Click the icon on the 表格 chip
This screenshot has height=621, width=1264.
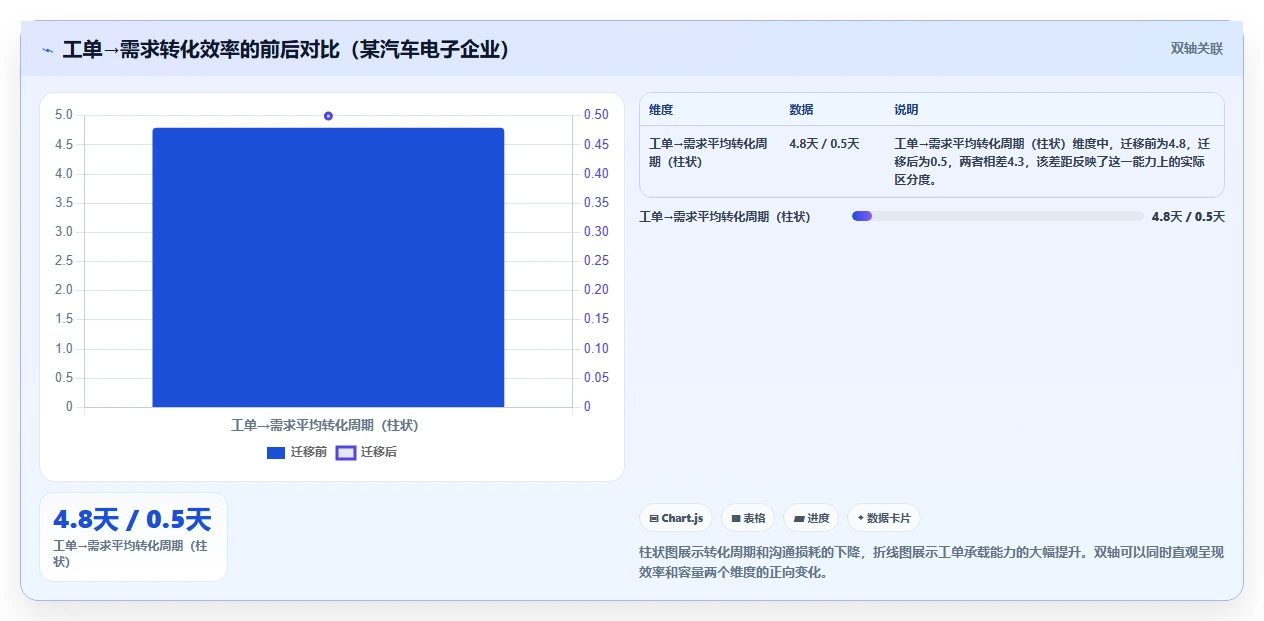click(736, 519)
